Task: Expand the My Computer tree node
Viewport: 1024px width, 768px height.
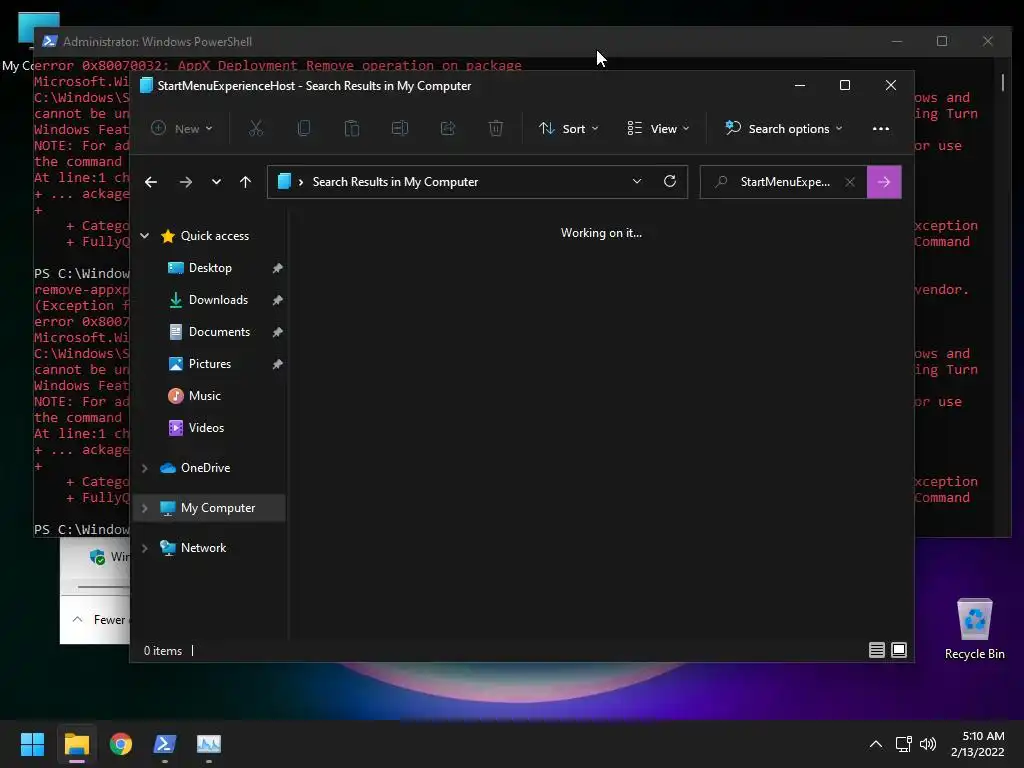Action: point(145,508)
